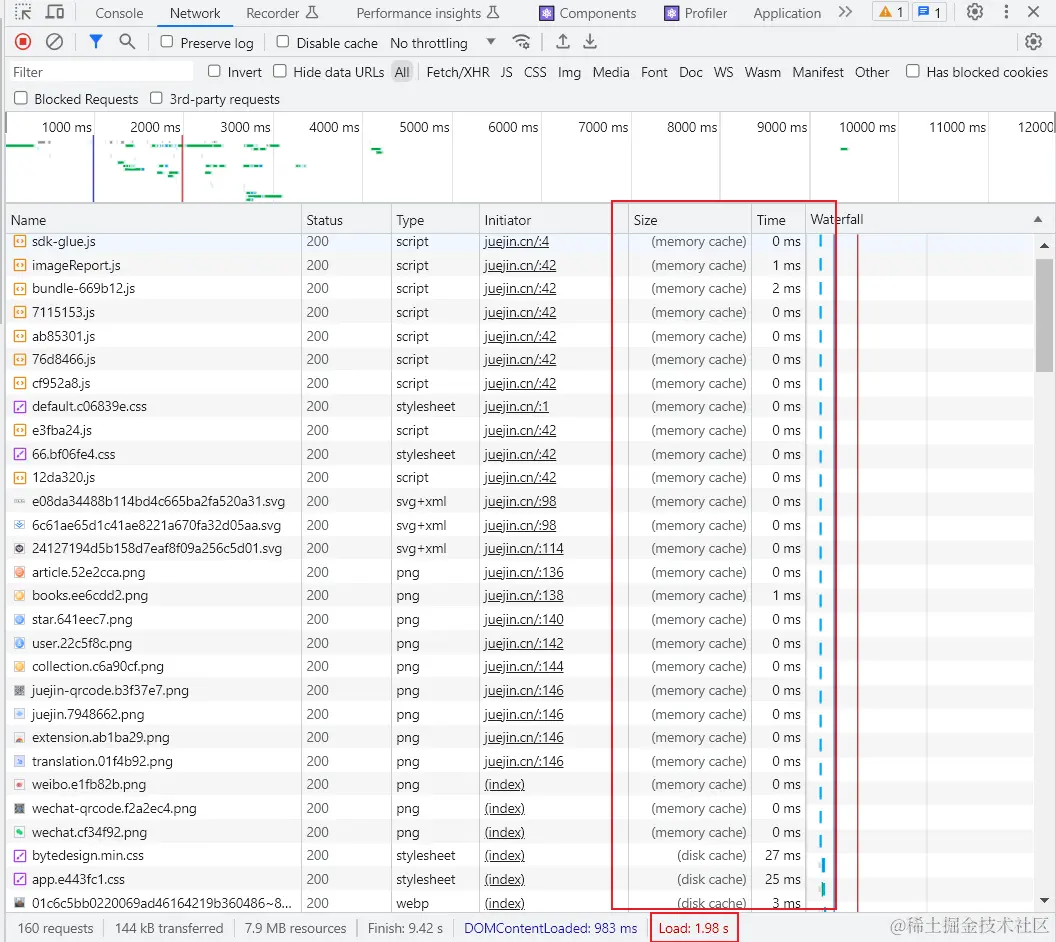Sort by the Size column header
Image resolution: width=1056 pixels, height=942 pixels.
[x=690, y=220]
